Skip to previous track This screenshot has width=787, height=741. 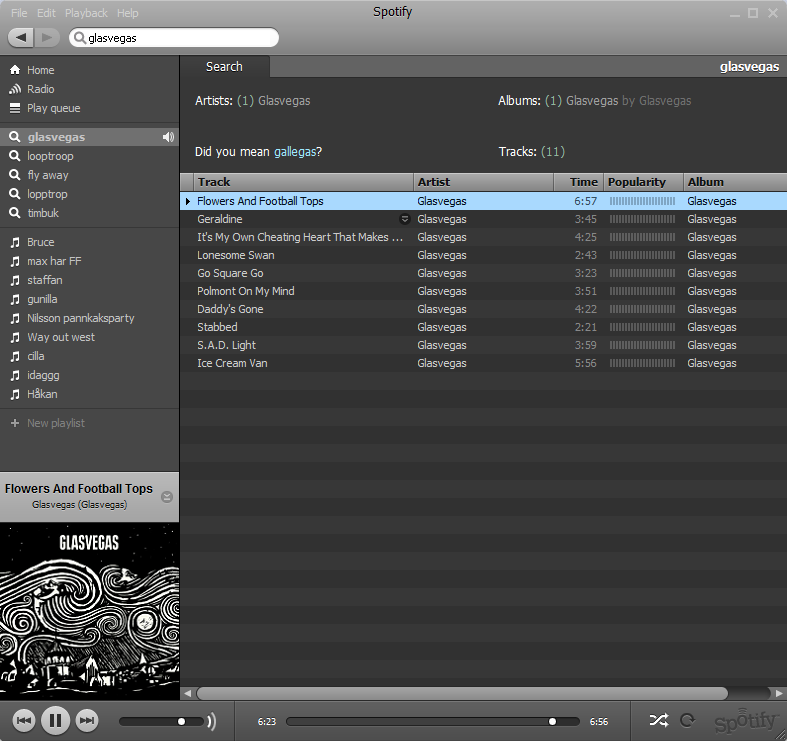point(24,721)
